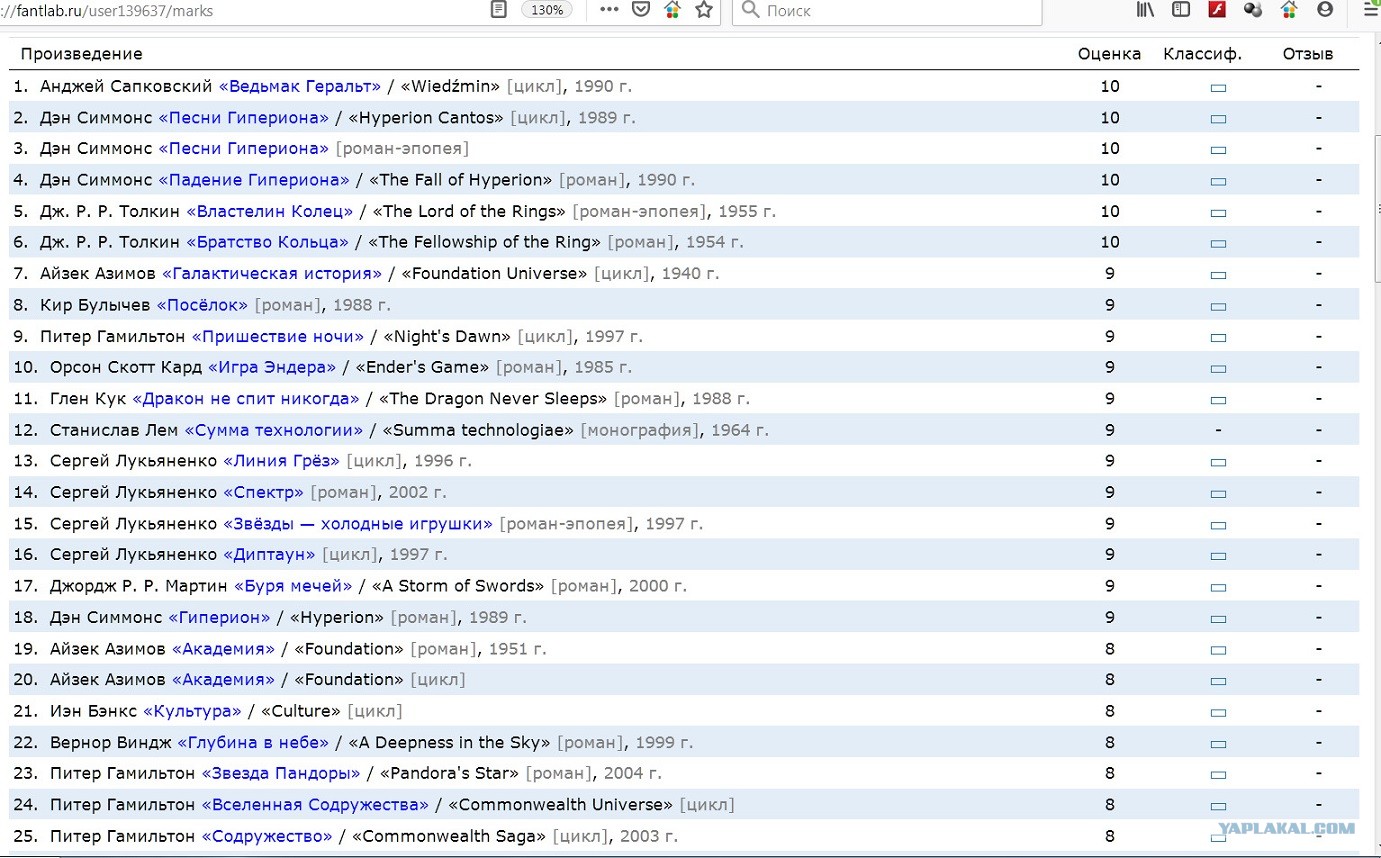Click the Оценка column header
Image resolution: width=1381 pixels, height=858 pixels.
tap(1109, 54)
